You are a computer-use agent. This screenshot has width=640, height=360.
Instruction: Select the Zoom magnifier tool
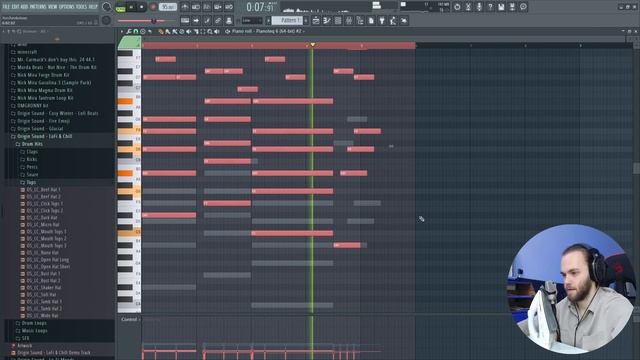[x=210, y=31]
